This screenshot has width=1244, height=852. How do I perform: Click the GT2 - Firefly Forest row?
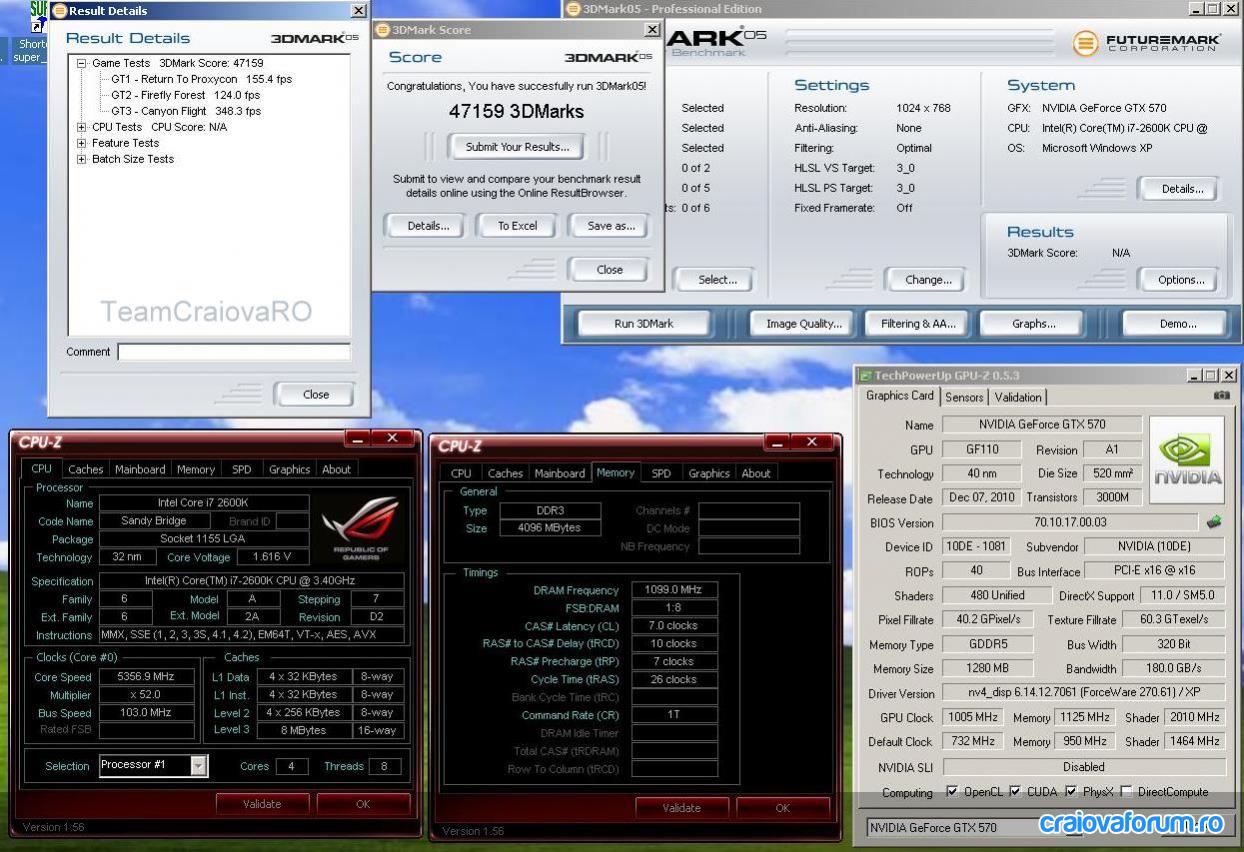[x=186, y=95]
